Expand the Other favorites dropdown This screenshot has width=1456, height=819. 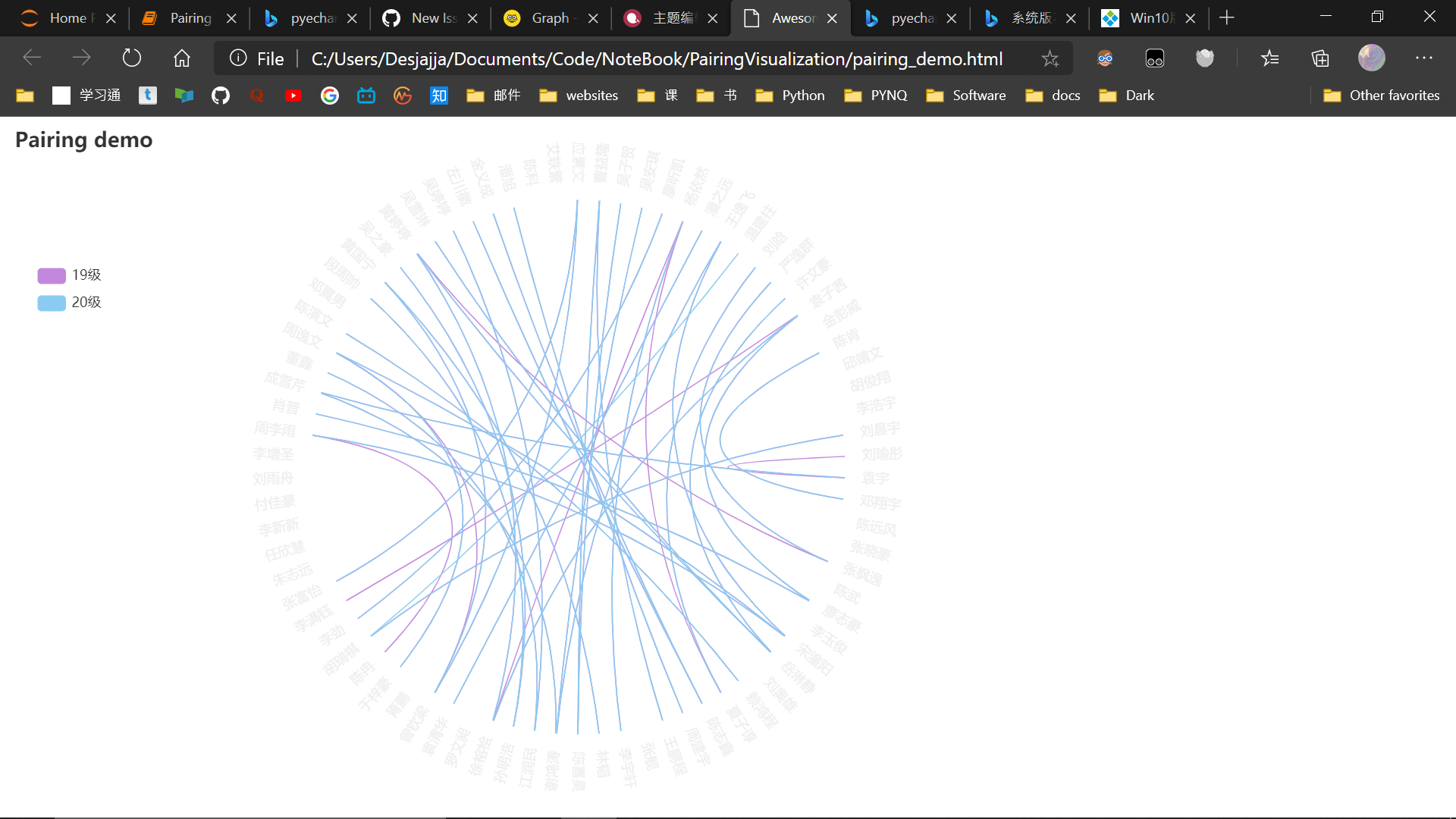click(1382, 96)
